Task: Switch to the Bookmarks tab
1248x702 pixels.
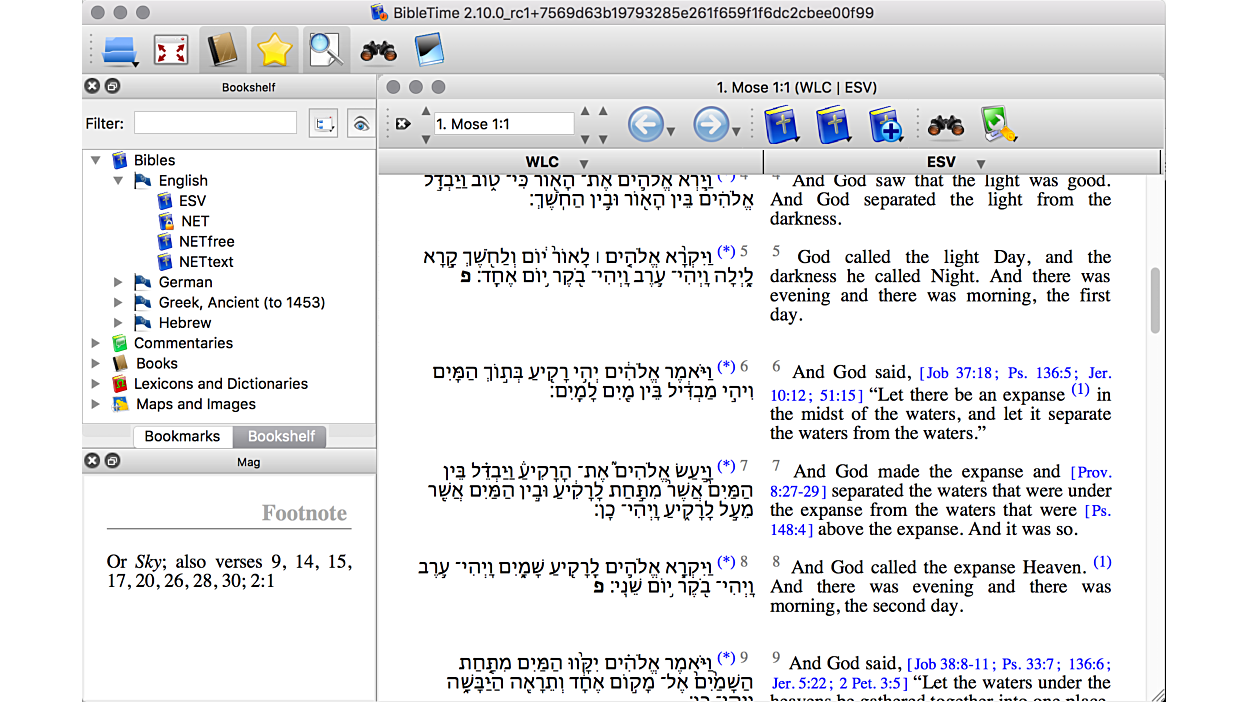Action: (x=182, y=436)
